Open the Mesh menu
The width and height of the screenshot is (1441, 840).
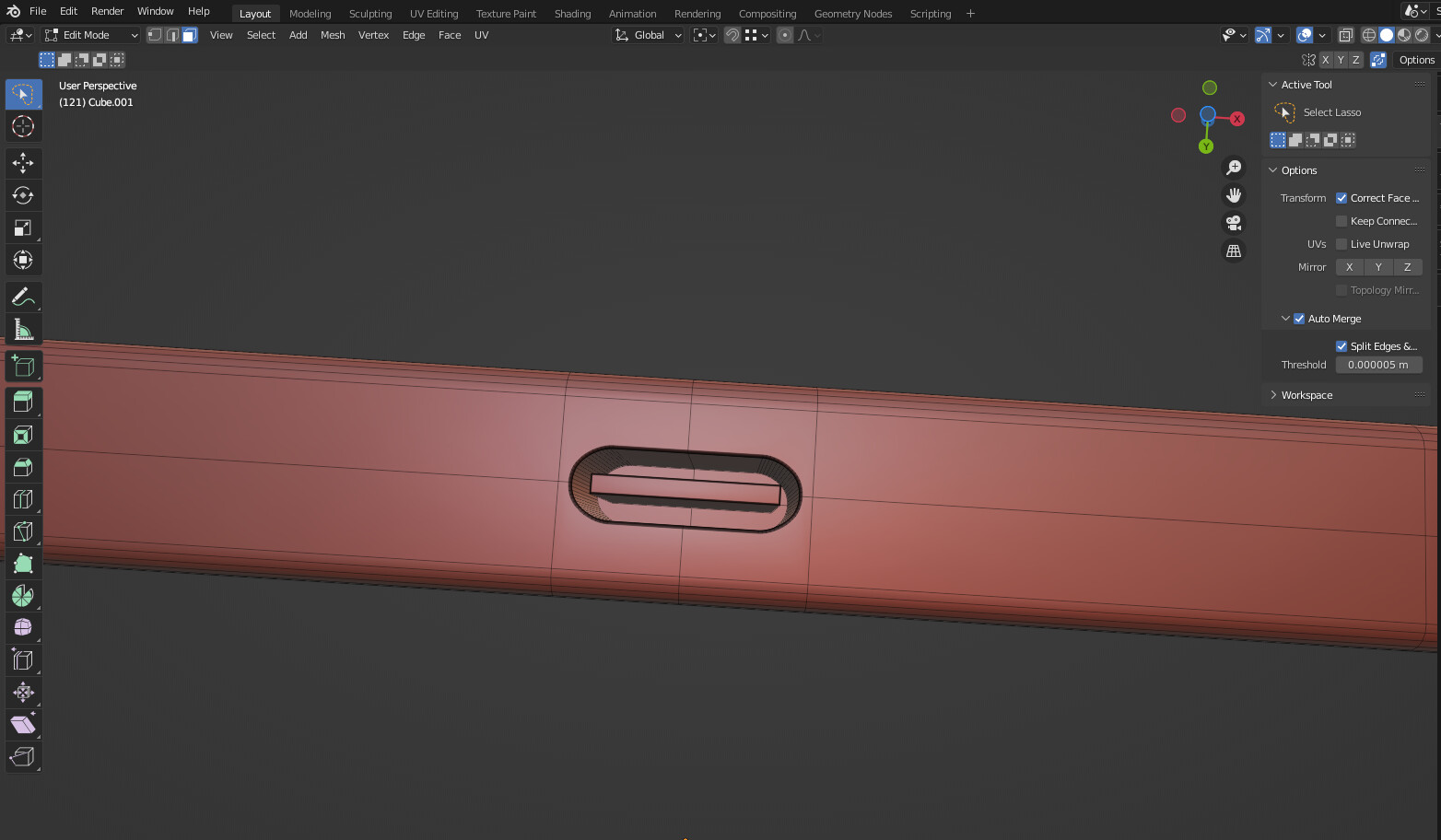point(333,35)
